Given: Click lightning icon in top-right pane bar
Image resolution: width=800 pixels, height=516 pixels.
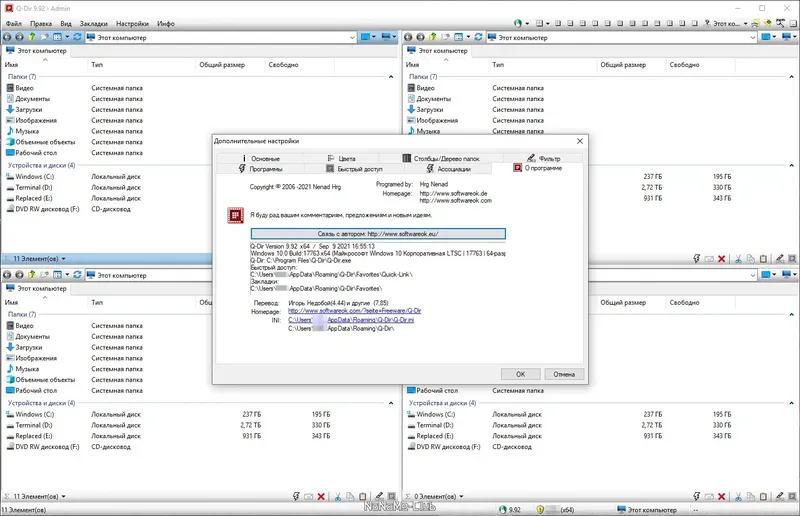Looking at the screenshot, I should (x=696, y=259).
